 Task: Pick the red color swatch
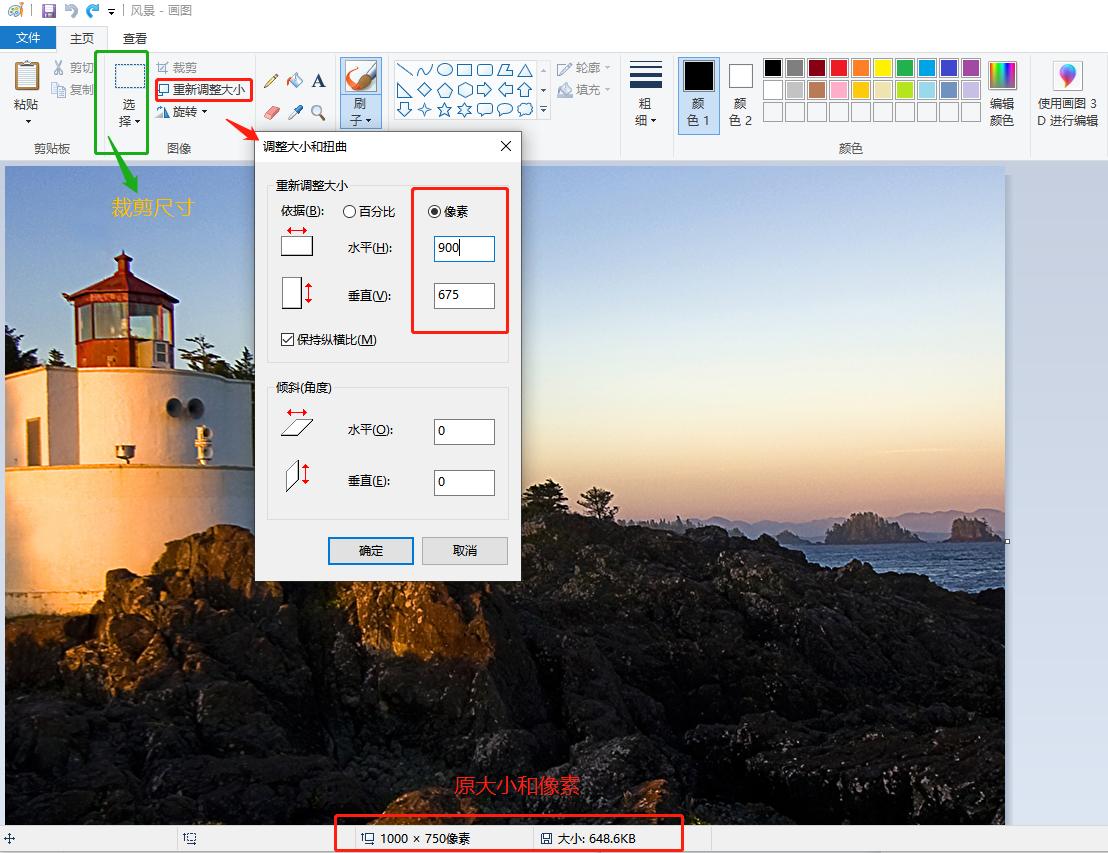tap(839, 68)
